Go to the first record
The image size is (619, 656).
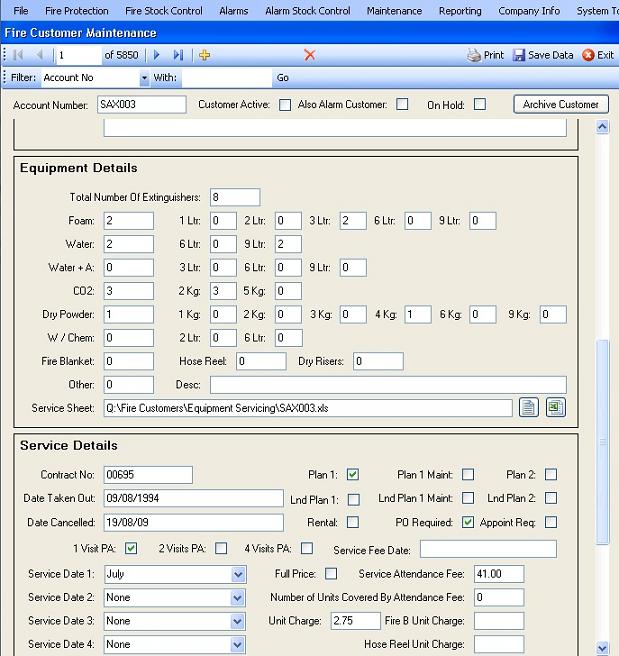point(18,55)
